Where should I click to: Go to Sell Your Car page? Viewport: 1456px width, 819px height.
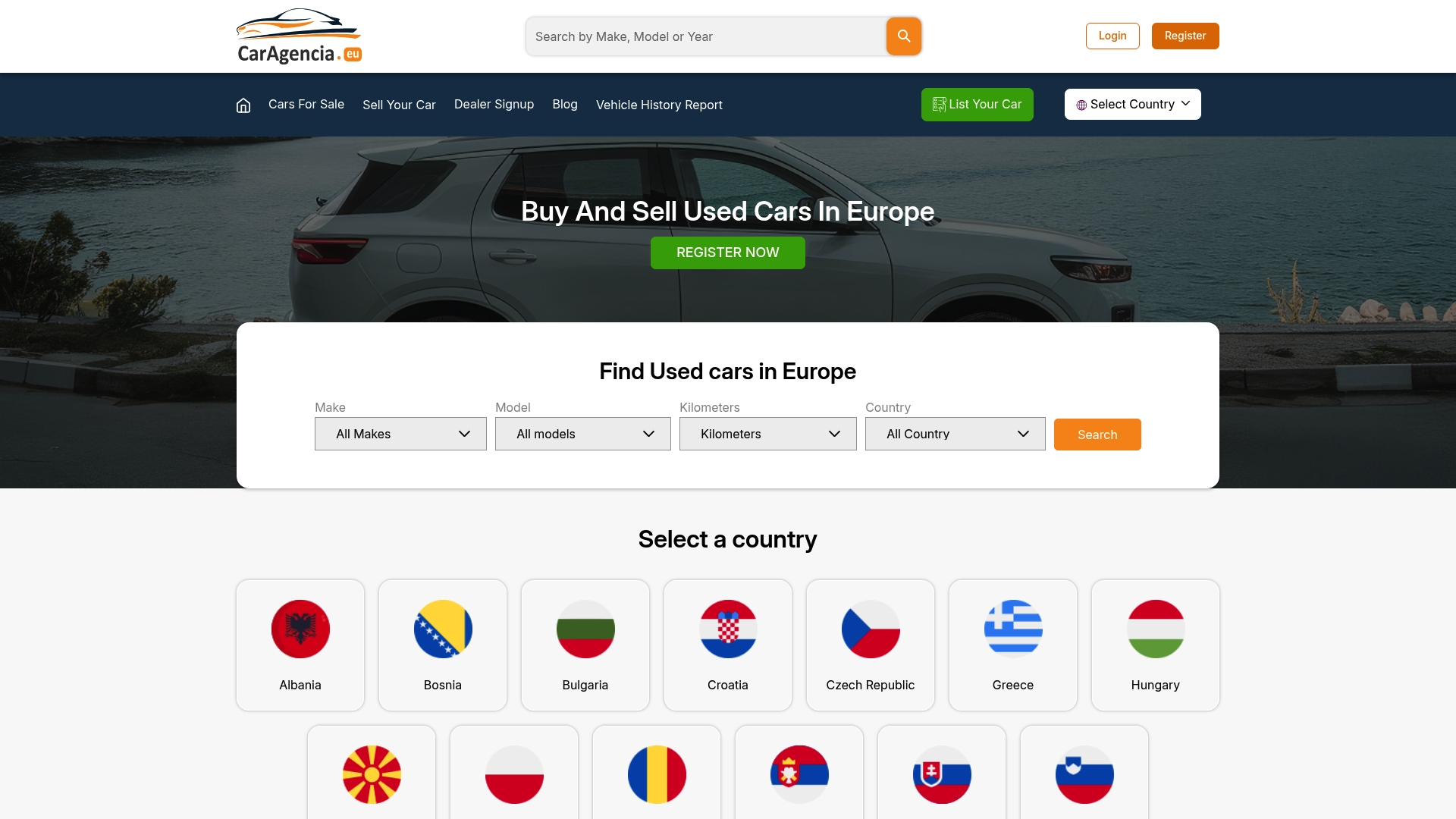click(x=399, y=105)
